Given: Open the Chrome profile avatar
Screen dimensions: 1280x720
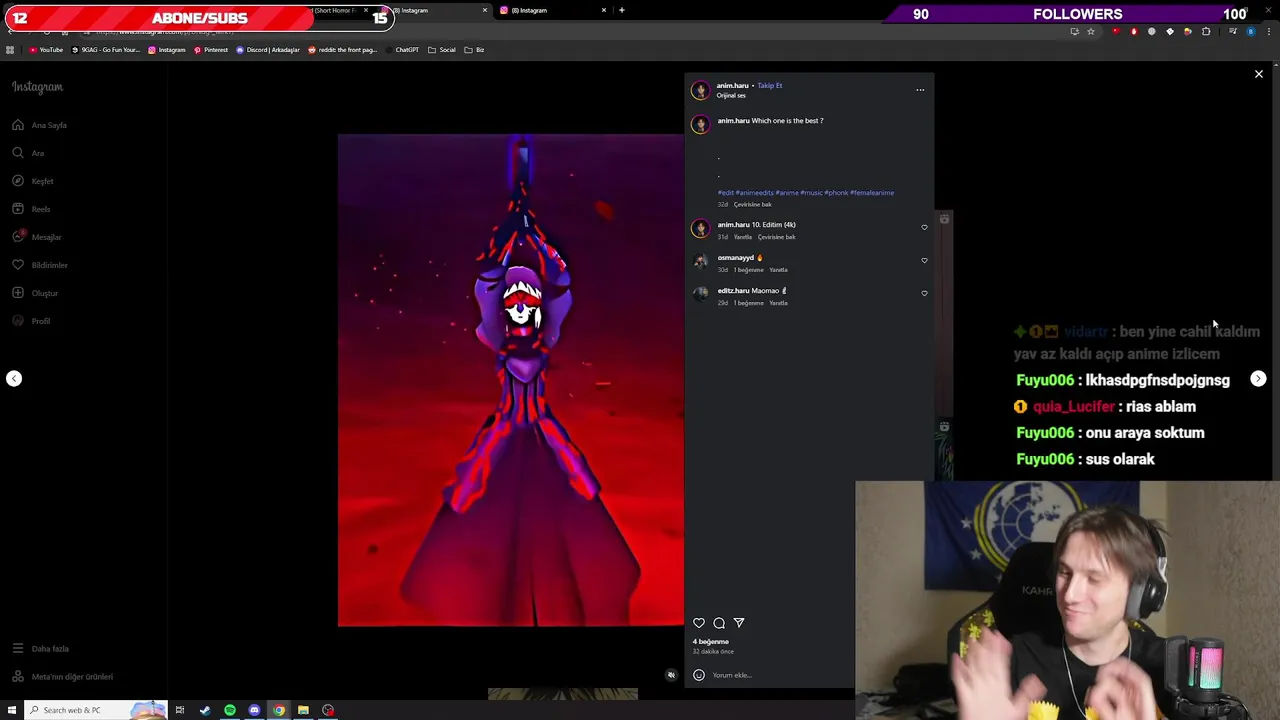Looking at the screenshot, I should point(1251,32).
